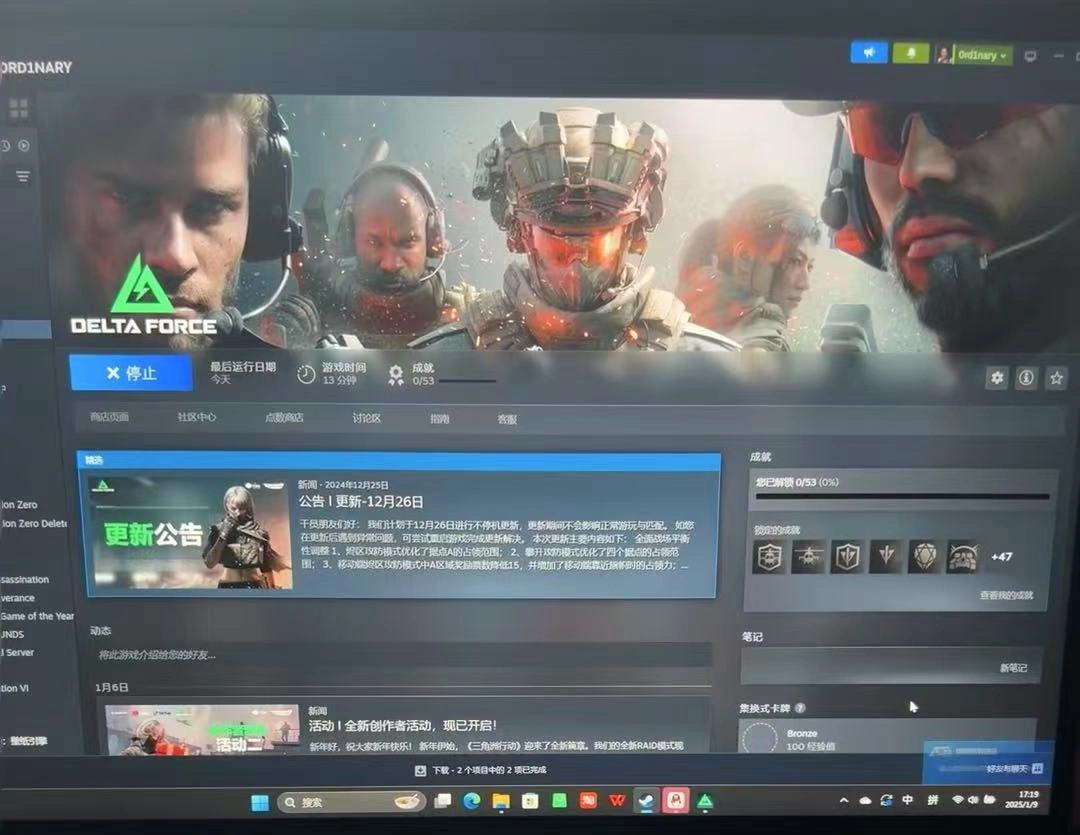Toggle the recent clock sort icon

click(x=6, y=145)
